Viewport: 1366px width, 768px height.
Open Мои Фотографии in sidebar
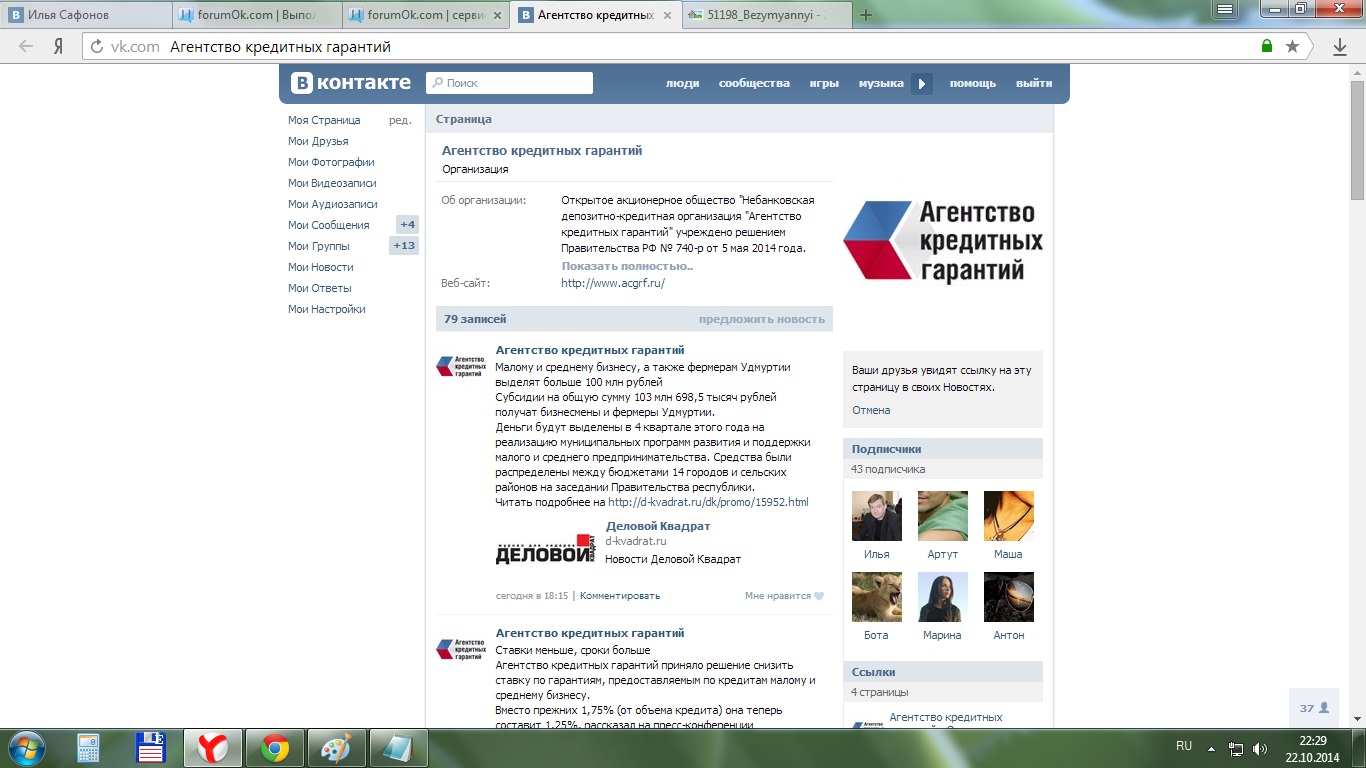331,162
